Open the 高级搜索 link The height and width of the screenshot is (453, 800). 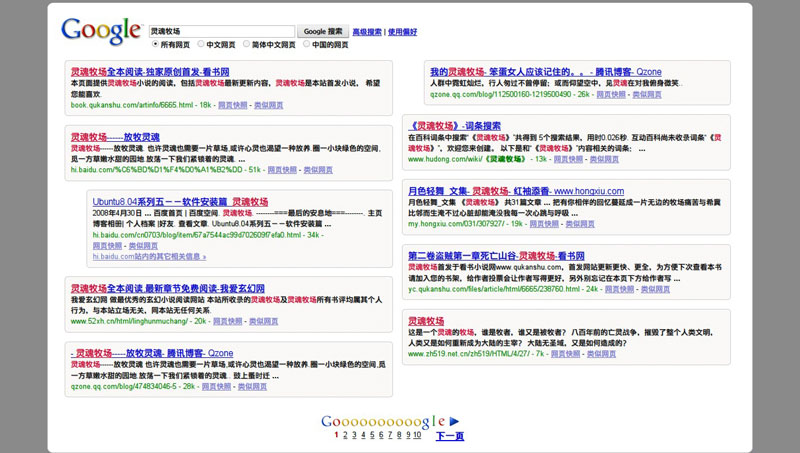point(367,32)
